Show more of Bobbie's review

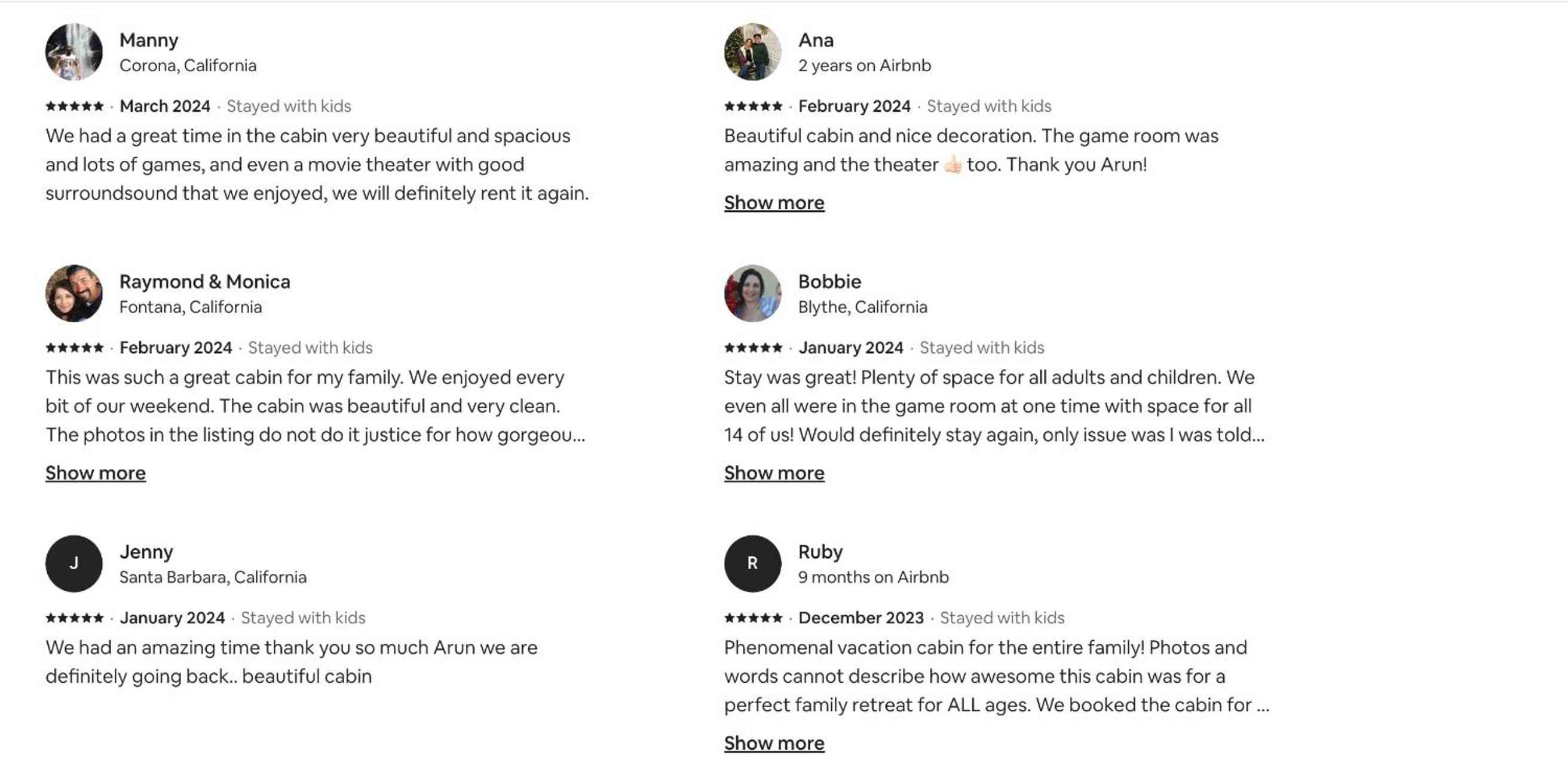[774, 473]
